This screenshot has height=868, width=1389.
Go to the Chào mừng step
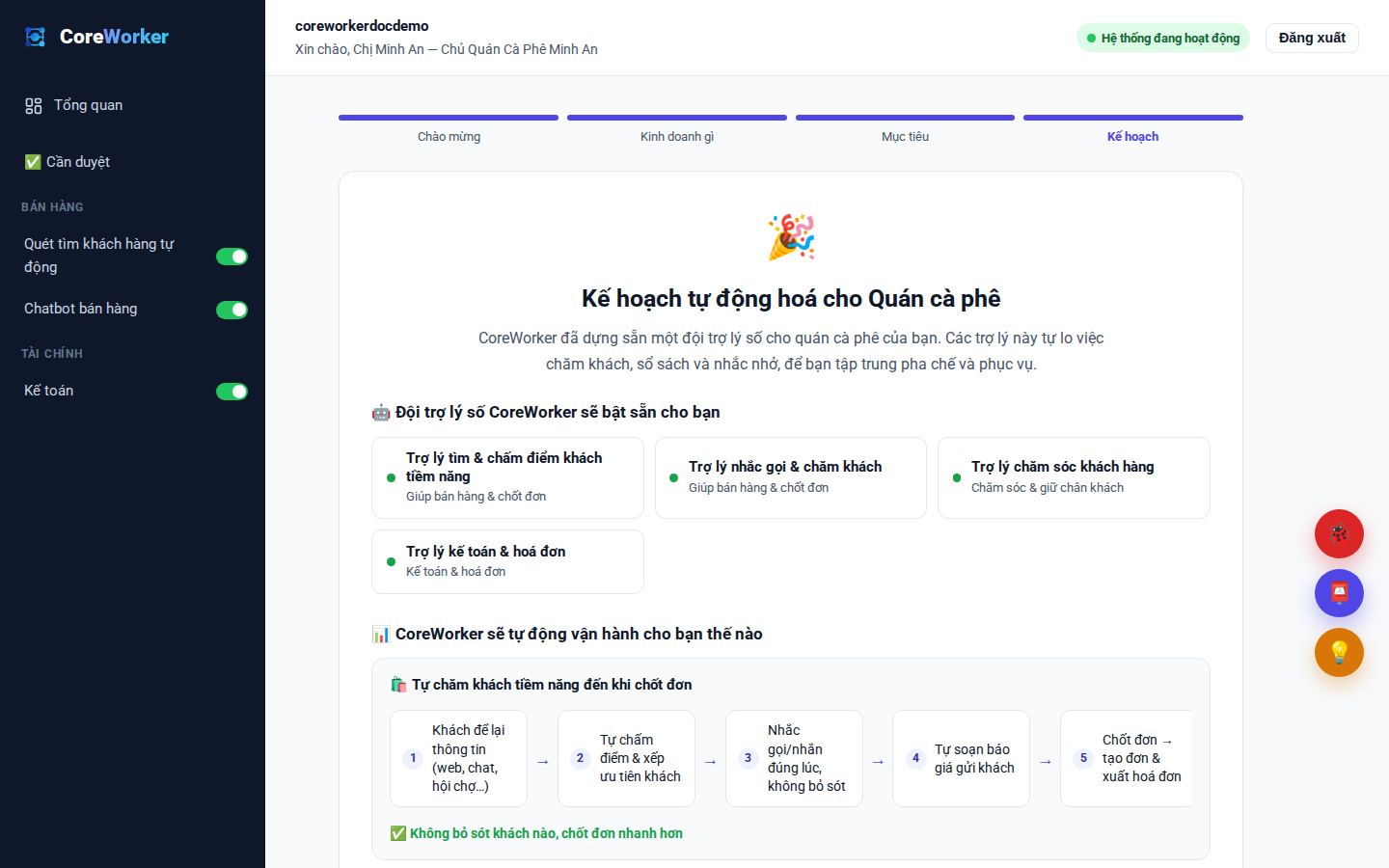point(449,137)
